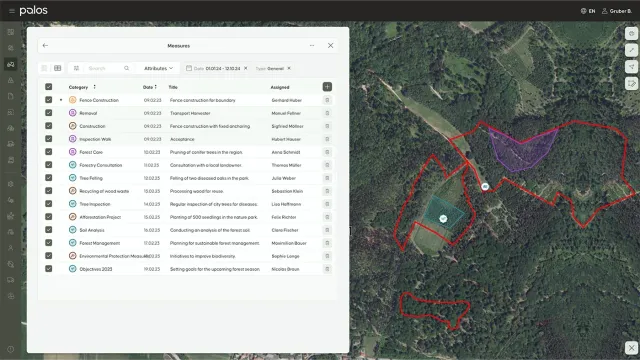
Task: Open the three-dot options in Measures header
Action: [x=312, y=46]
